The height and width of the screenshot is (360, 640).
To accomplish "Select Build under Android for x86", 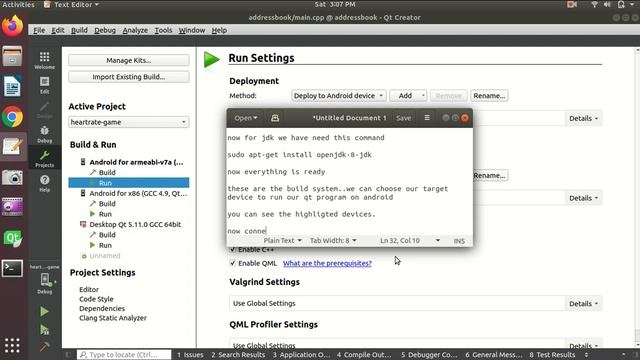I will pyautogui.click(x=107, y=204).
